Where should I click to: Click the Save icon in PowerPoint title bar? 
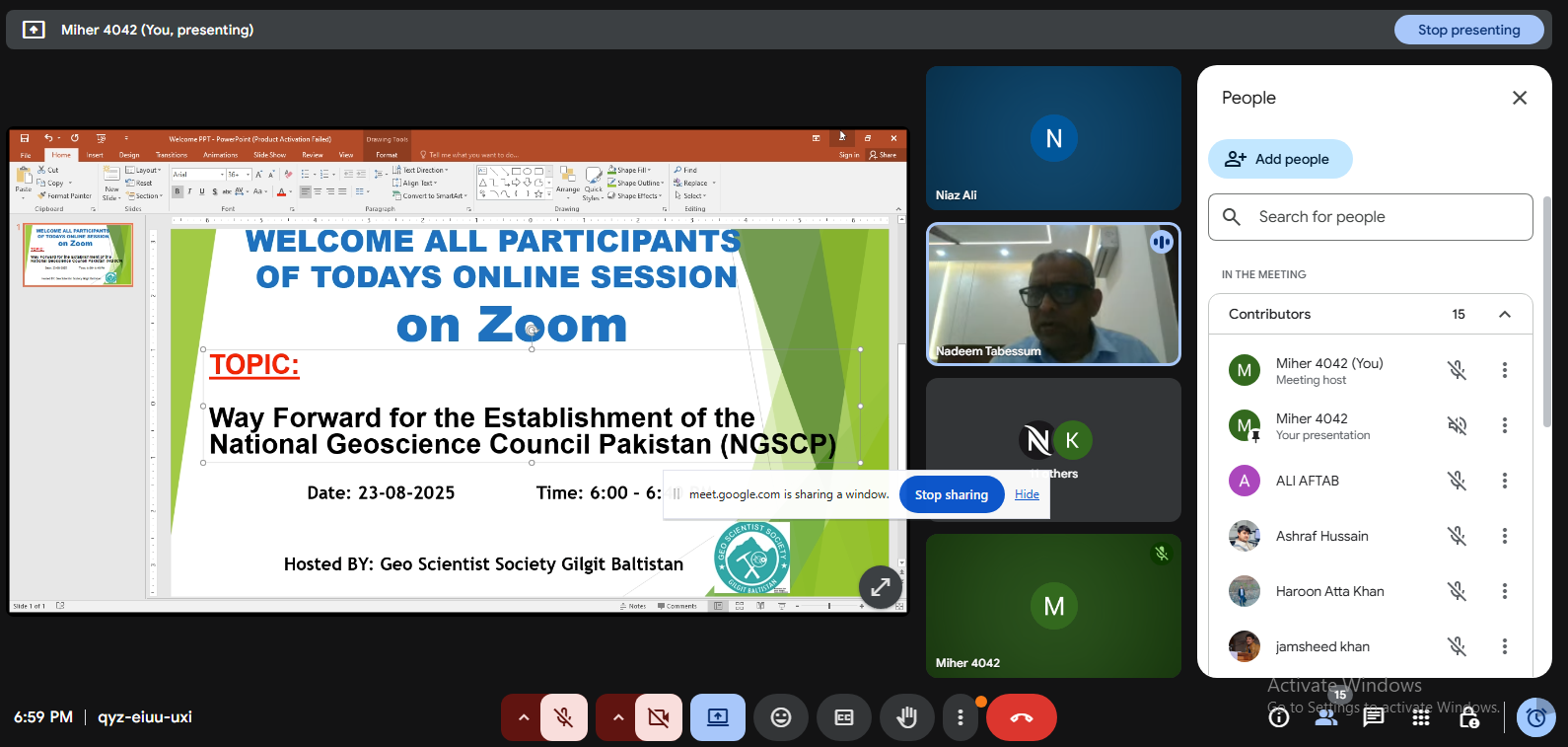[25, 138]
